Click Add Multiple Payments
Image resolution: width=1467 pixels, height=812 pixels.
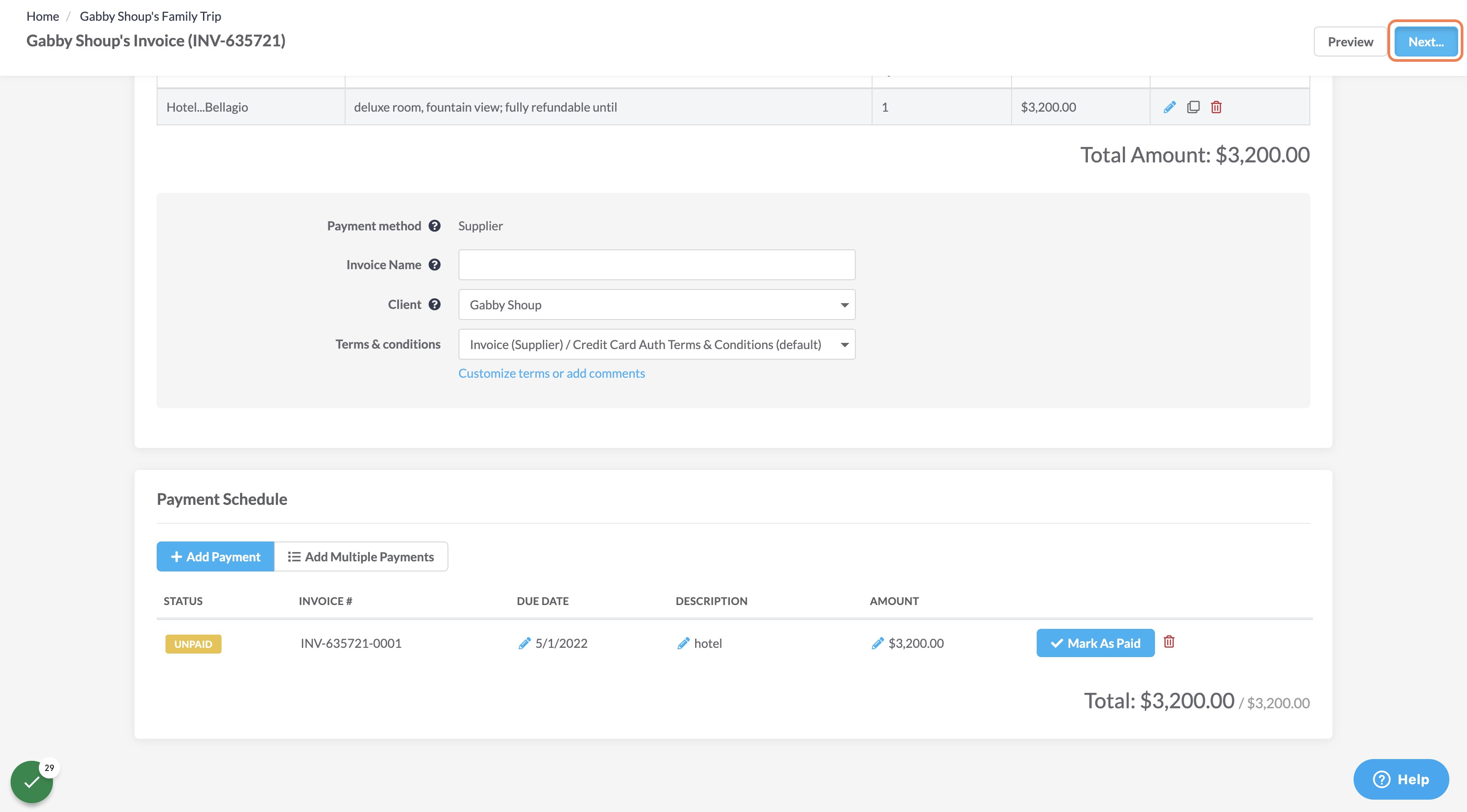[361, 556]
